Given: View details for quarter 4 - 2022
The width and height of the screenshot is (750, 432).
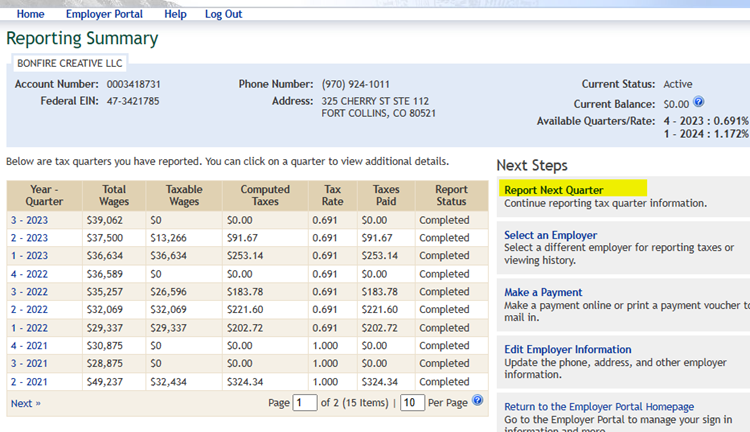Looking at the screenshot, I should pos(29,274).
